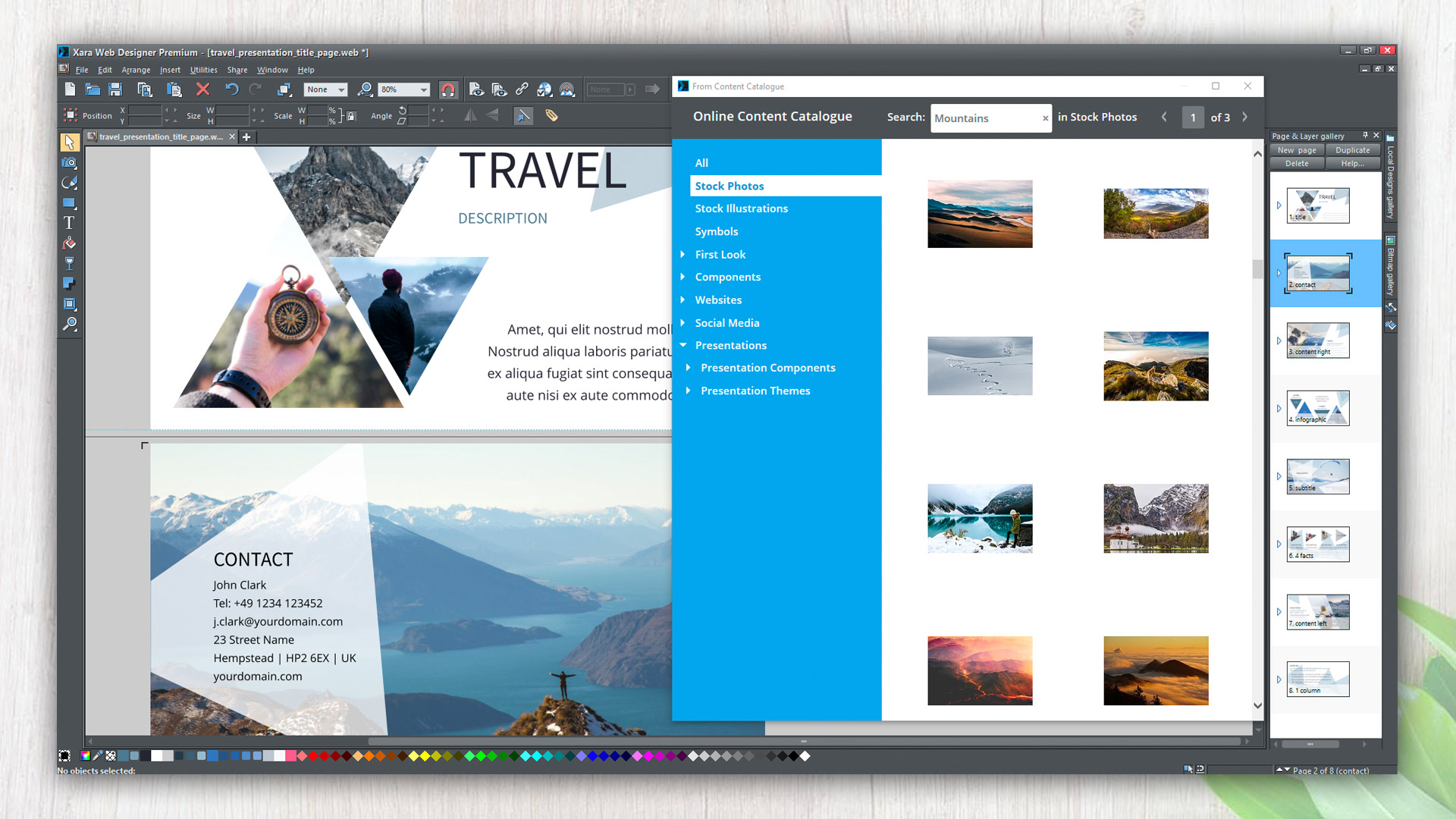Clear the Mountains search query
The image size is (1456, 819).
click(x=1045, y=118)
